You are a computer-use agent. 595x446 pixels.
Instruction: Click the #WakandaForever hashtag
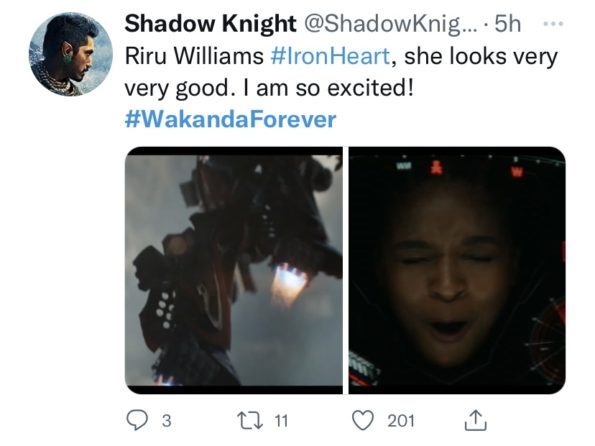click(230, 120)
